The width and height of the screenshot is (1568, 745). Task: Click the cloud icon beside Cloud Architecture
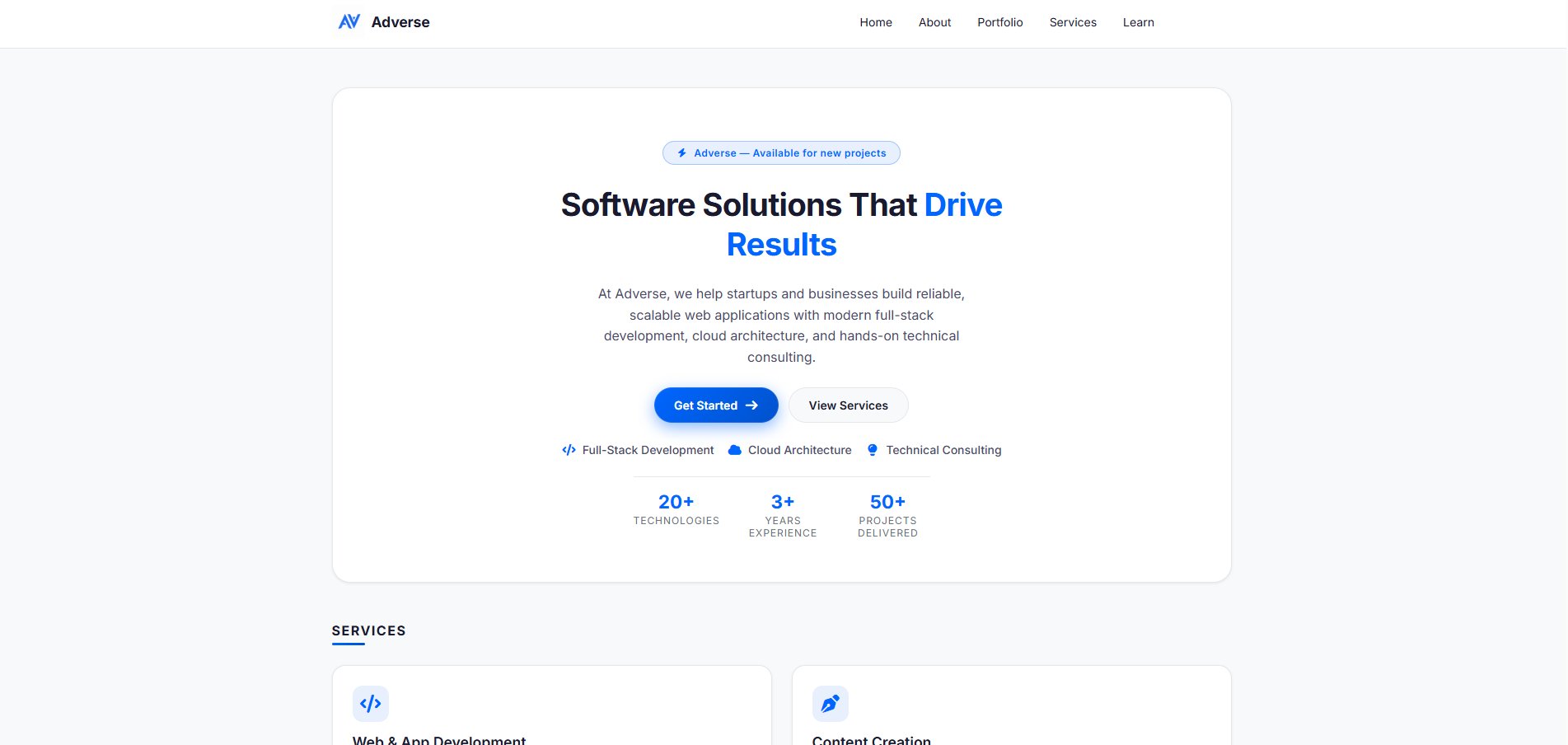(734, 450)
